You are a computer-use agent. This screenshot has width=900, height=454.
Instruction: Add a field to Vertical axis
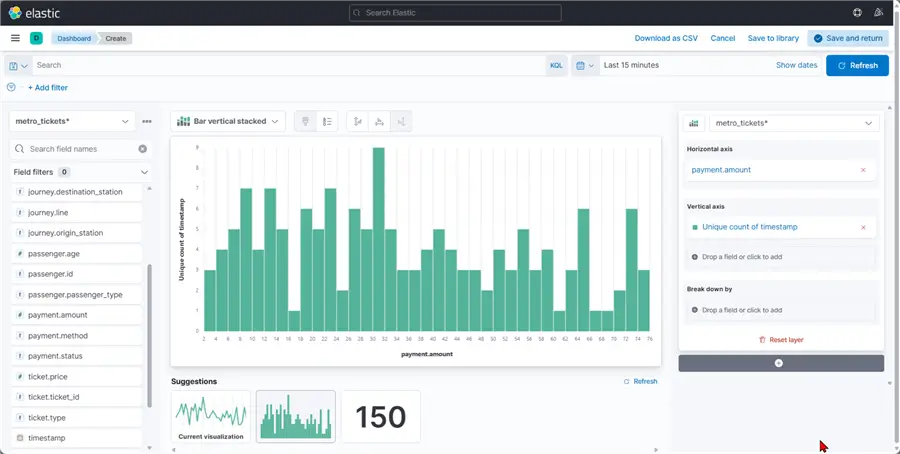tap(781, 258)
